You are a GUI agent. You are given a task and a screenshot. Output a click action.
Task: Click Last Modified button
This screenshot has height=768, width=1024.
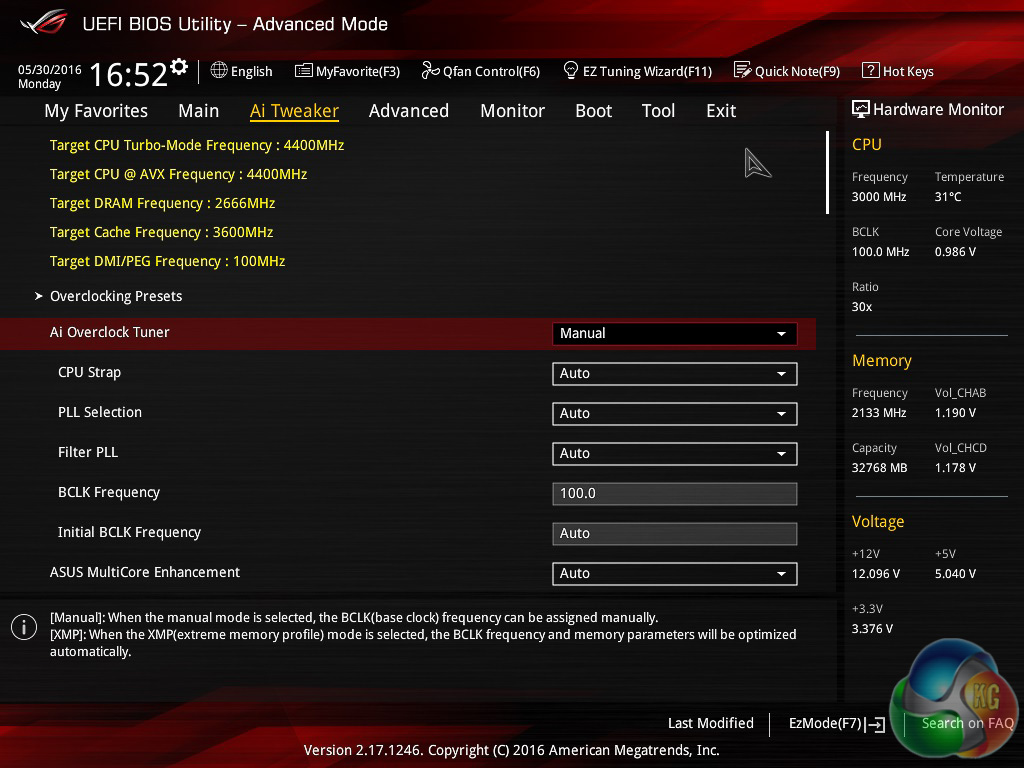(711, 724)
